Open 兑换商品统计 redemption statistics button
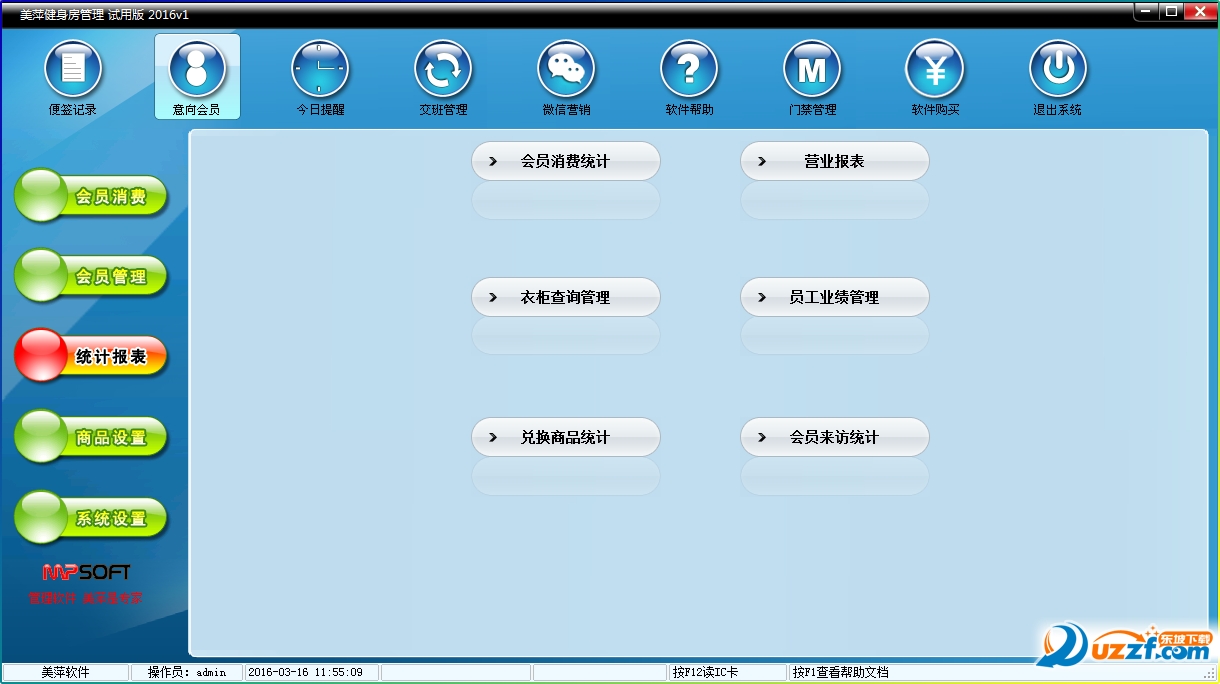1220x684 pixels. click(566, 437)
